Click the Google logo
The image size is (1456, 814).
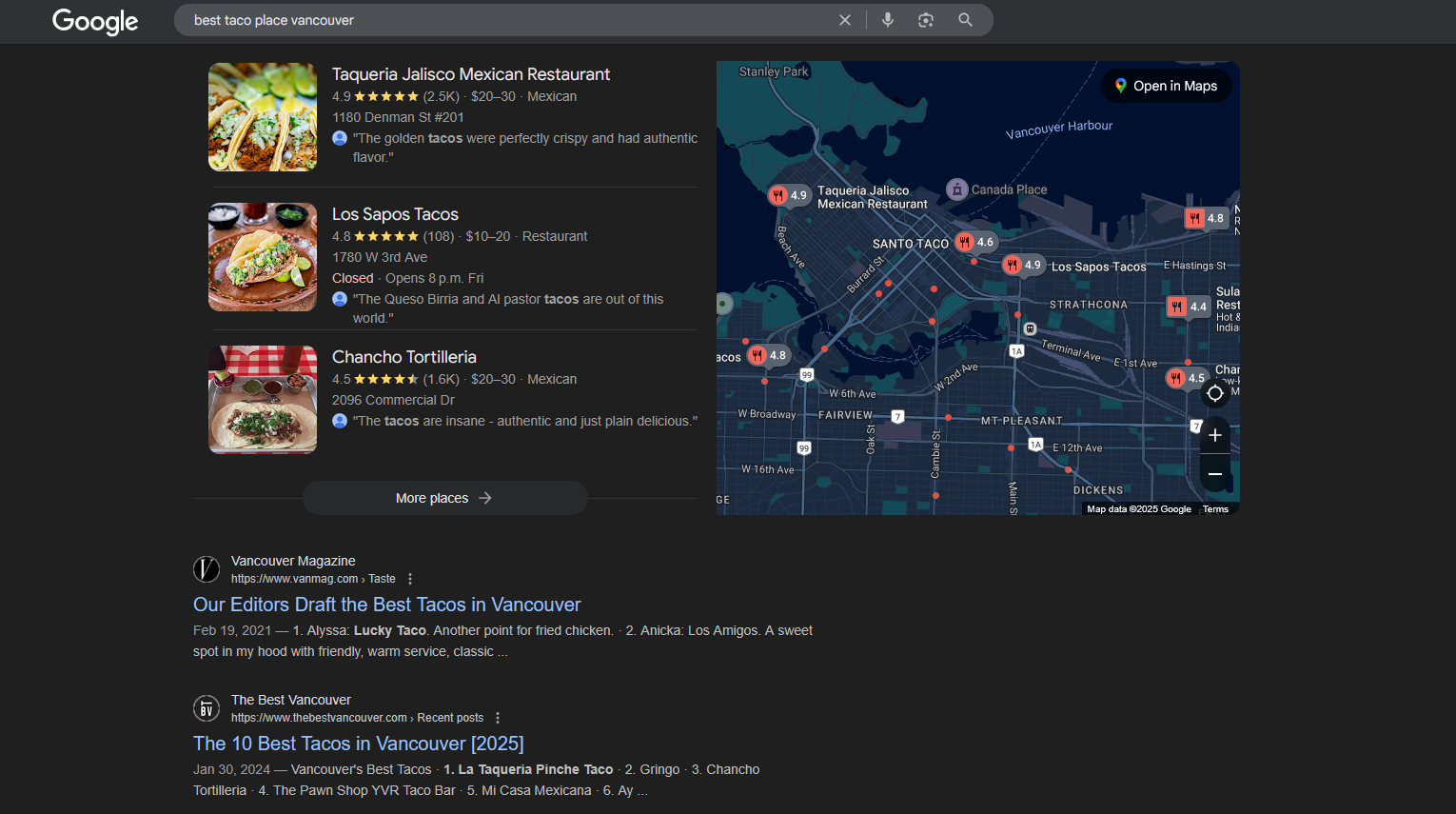95,21
